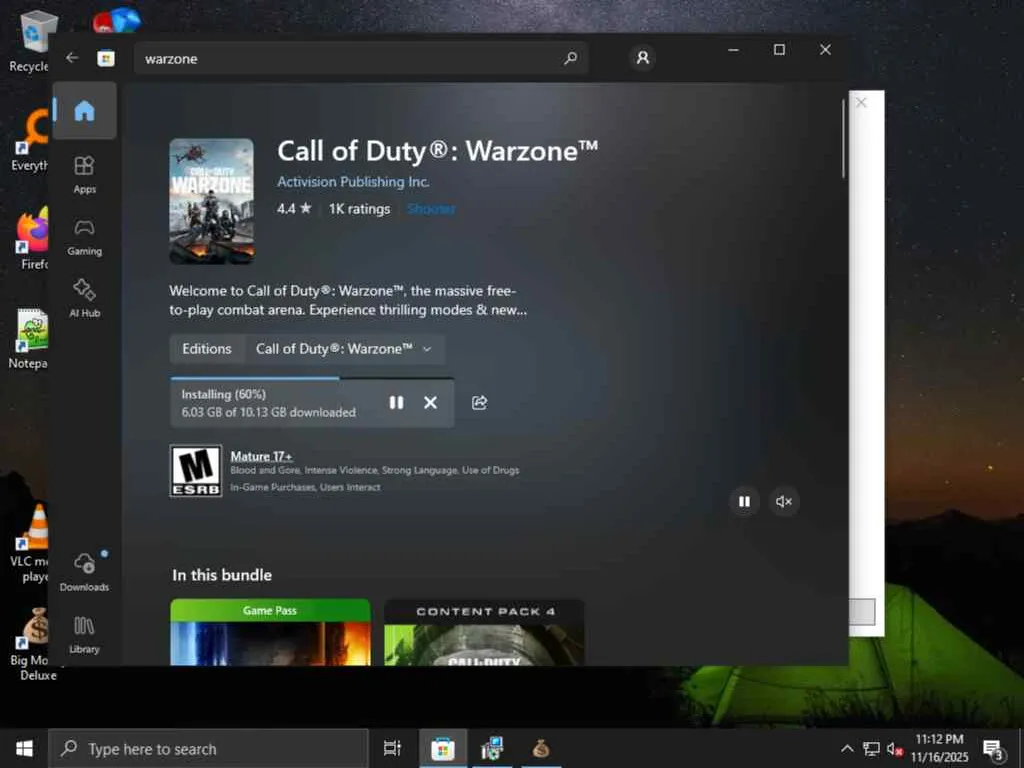Toggle the trailer video mute button

(x=784, y=502)
